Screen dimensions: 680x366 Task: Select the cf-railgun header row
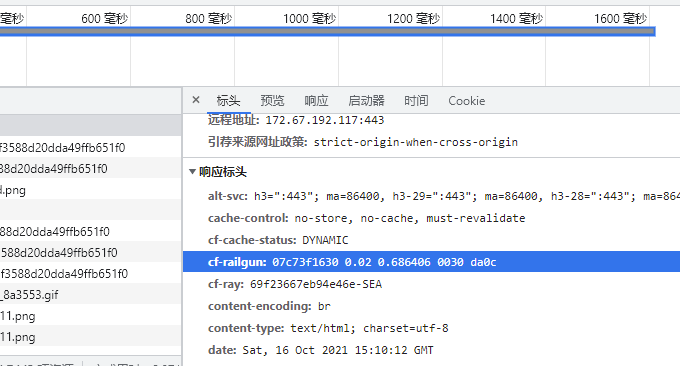[432, 262]
